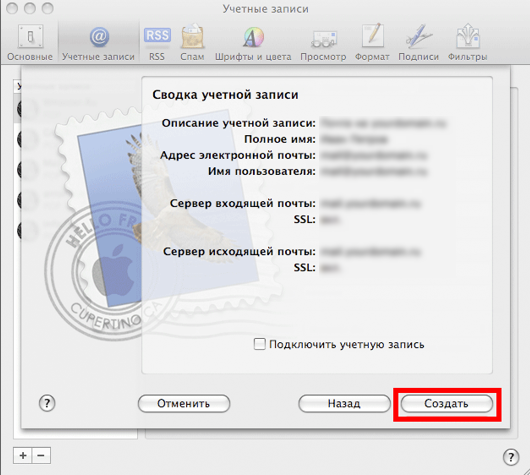
Task: Click the Сервер исходящей почты label
Action: point(239,252)
